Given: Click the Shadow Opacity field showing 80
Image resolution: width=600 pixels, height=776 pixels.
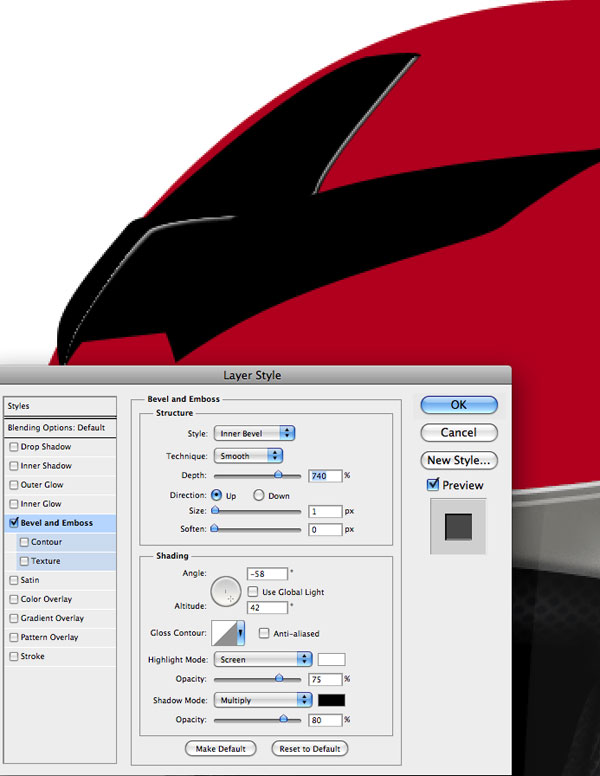Looking at the screenshot, I should (x=325, y=720).
